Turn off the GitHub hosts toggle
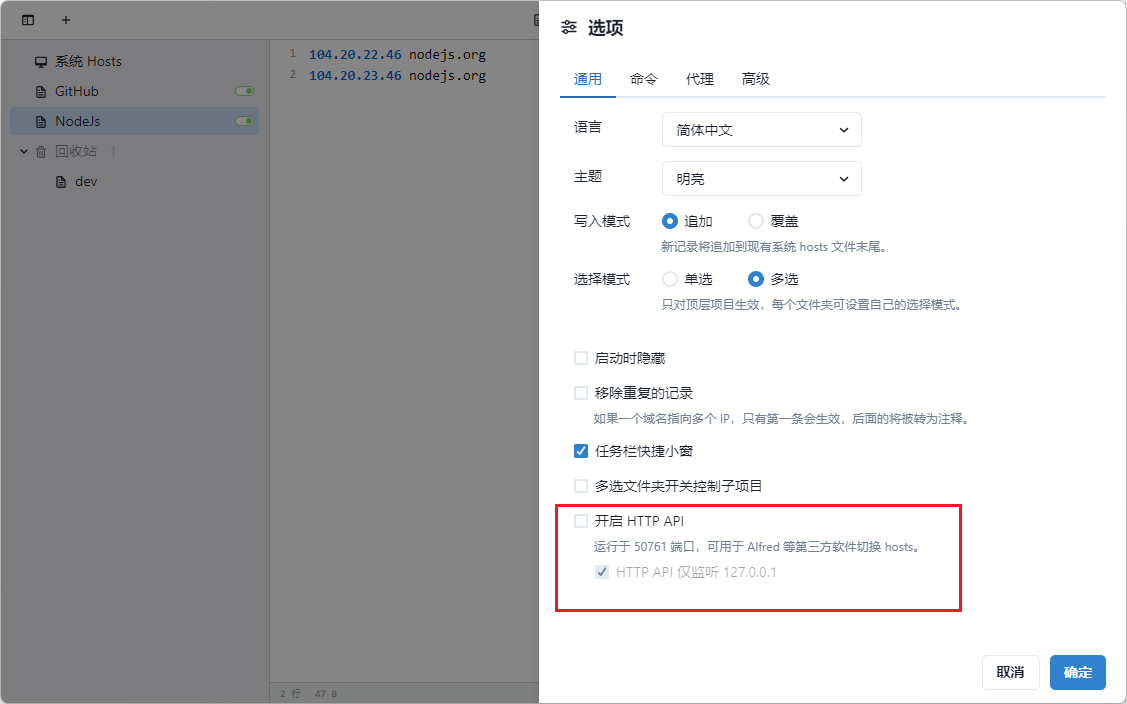The height and width of the screenshot is (704, 1127). pyautogui.click(x=244, y=91)
